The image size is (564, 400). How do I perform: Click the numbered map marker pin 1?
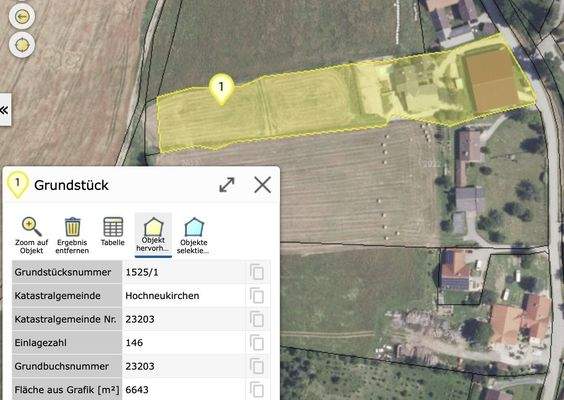pos(221,89)
